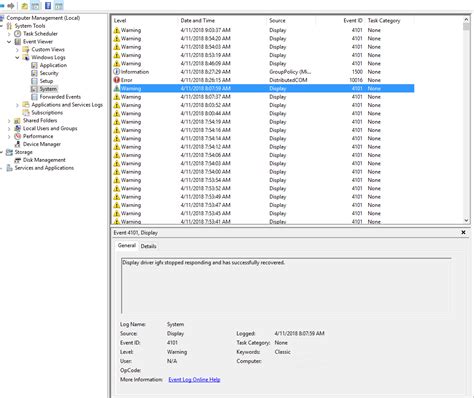The height and width of the screenshot is (398, 474).
Task: Select the event dated 4/11/2018 7:54:19 AM
Action: [x=263, y=122]
